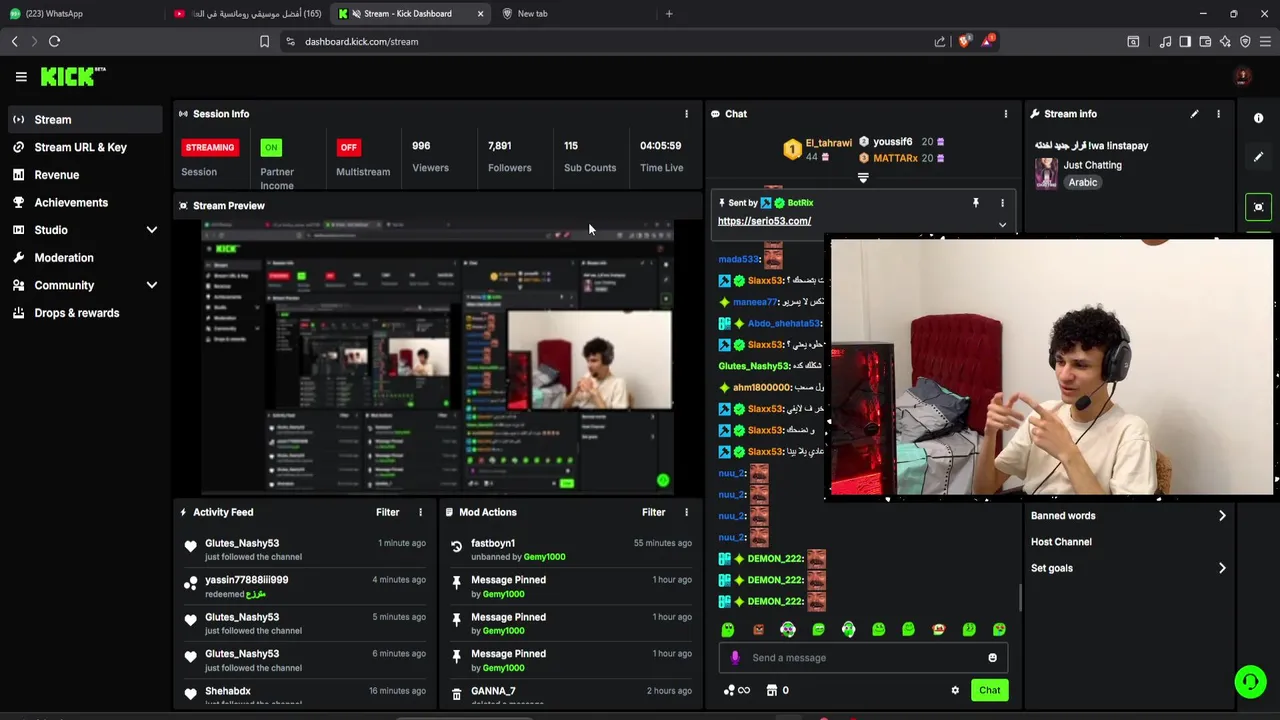Click channel points infinity icon
Viewport: 1280px width, 720px height.
pos(736,690)
